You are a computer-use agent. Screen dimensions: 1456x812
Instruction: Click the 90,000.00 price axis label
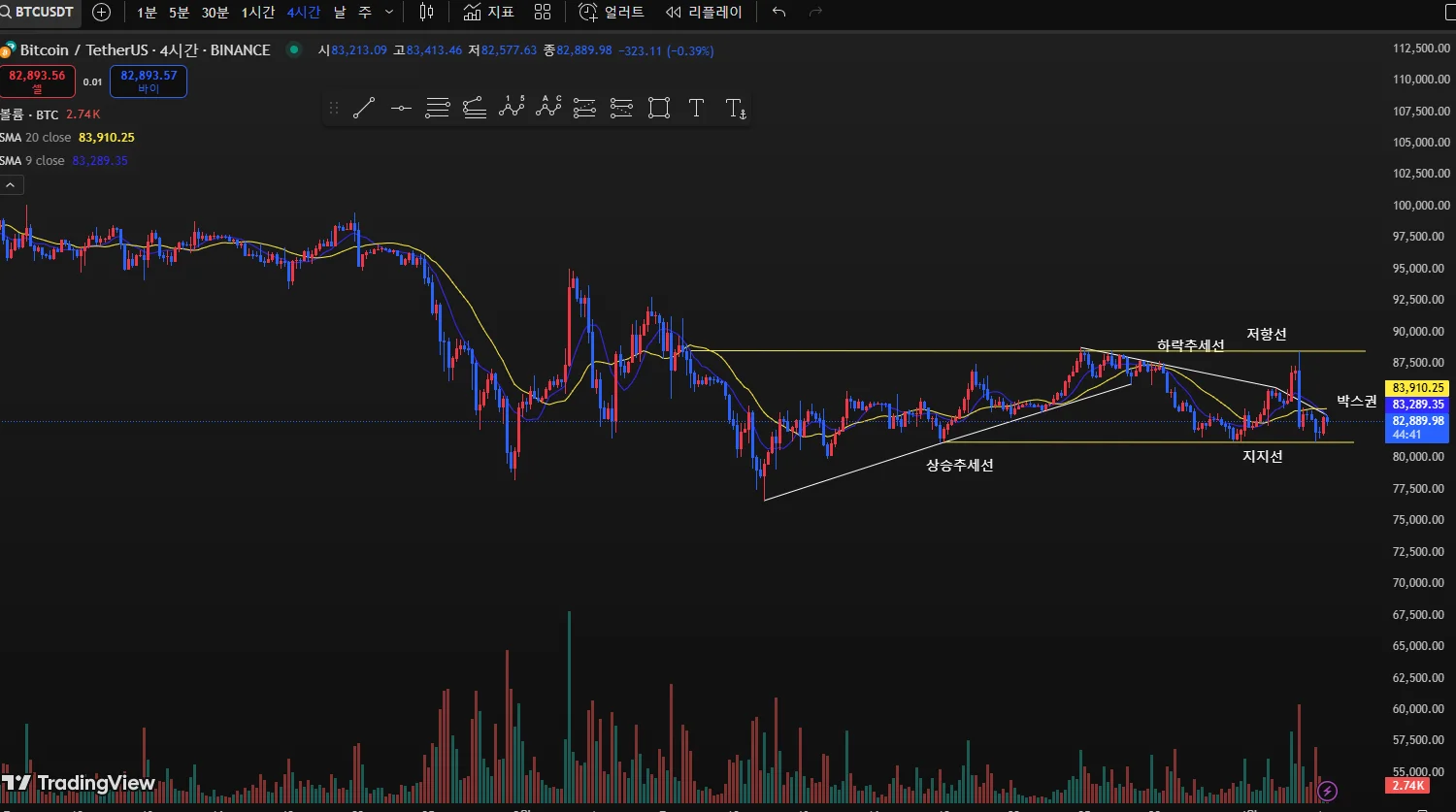(x=1420, y=332)
